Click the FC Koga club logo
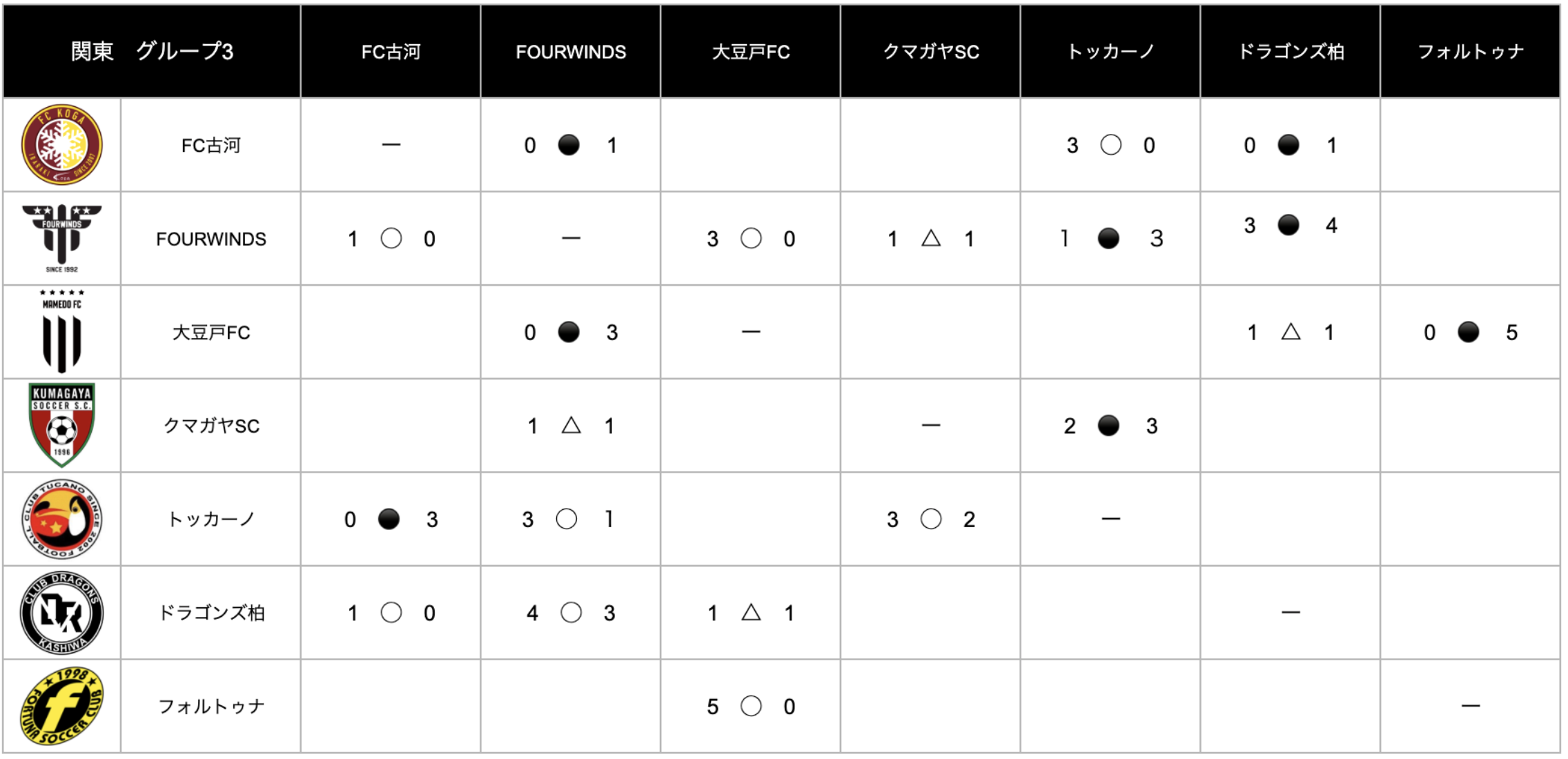Image resolution: width=1568 pixels, height=759 pixels. (62, 145)
